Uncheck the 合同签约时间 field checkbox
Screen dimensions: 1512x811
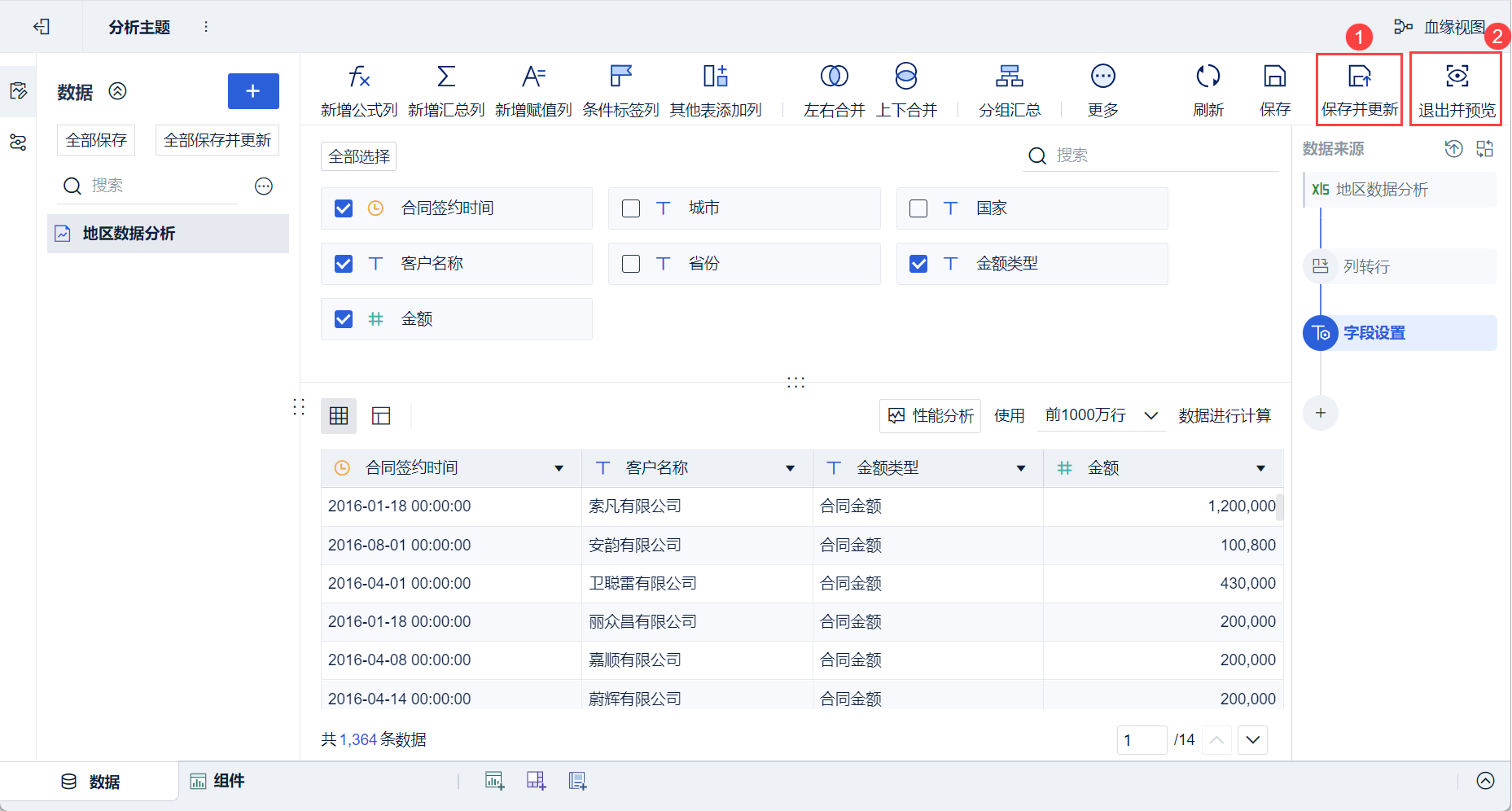(x=344, y=208)
